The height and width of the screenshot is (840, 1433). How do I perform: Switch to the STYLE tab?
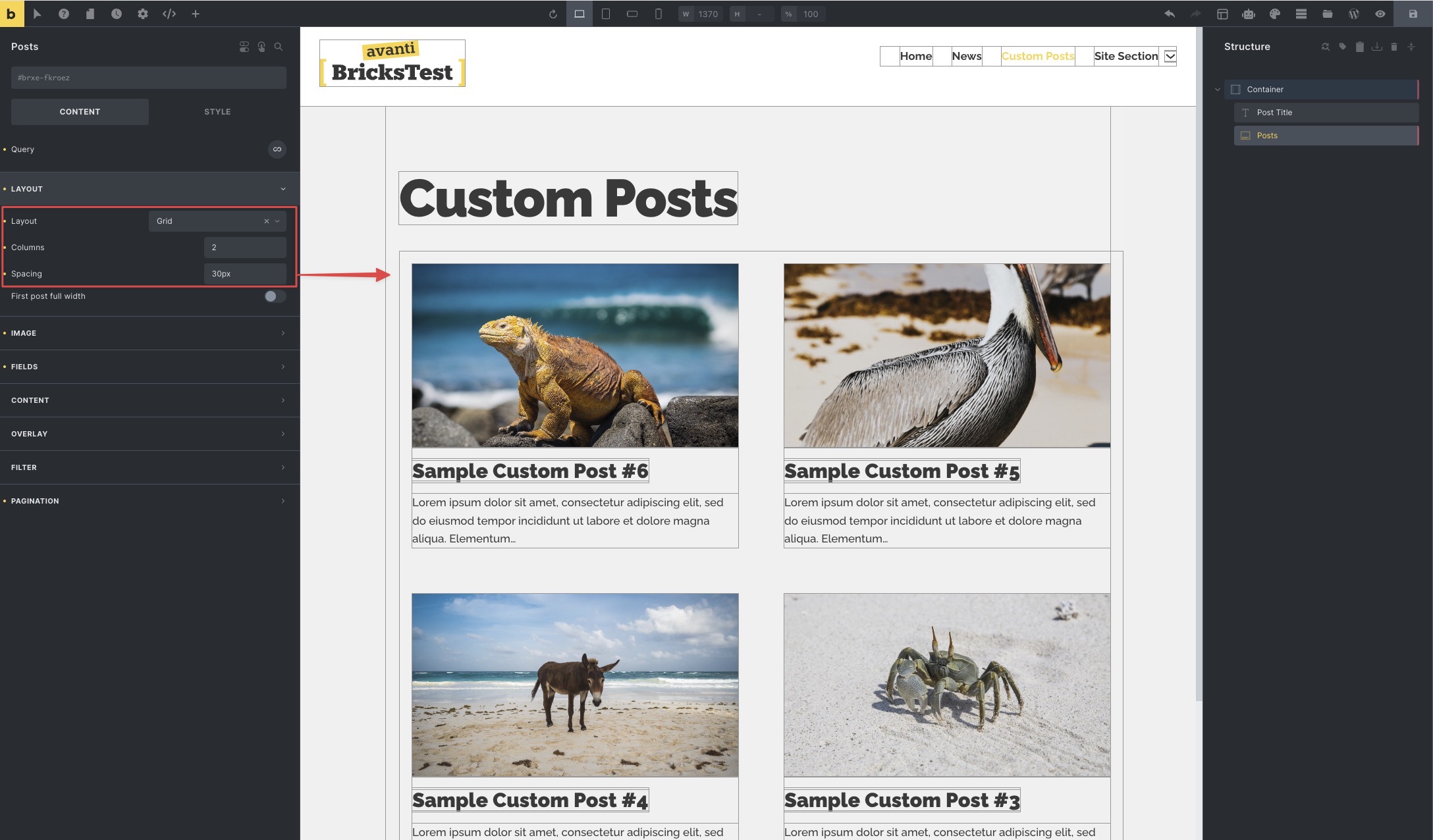[x=217, y=112]
